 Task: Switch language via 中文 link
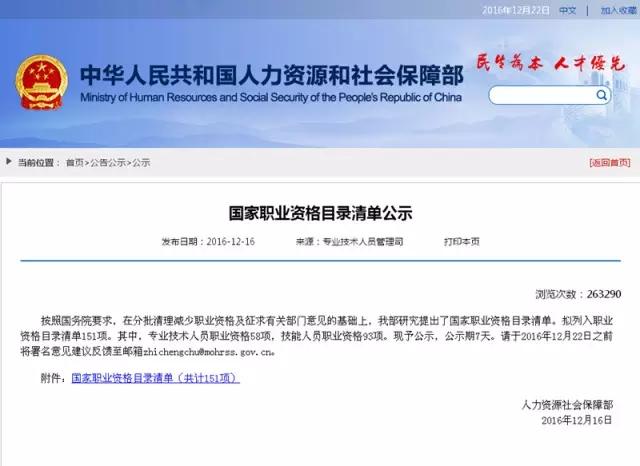(567, 10)
